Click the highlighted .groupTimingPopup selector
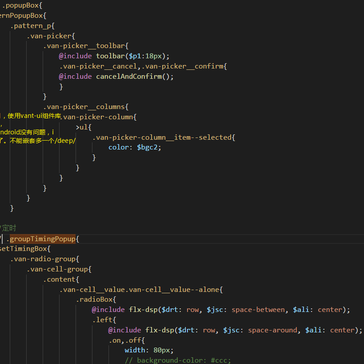The width and height of the screenshot is (364, 364). [x=42, y=239]
